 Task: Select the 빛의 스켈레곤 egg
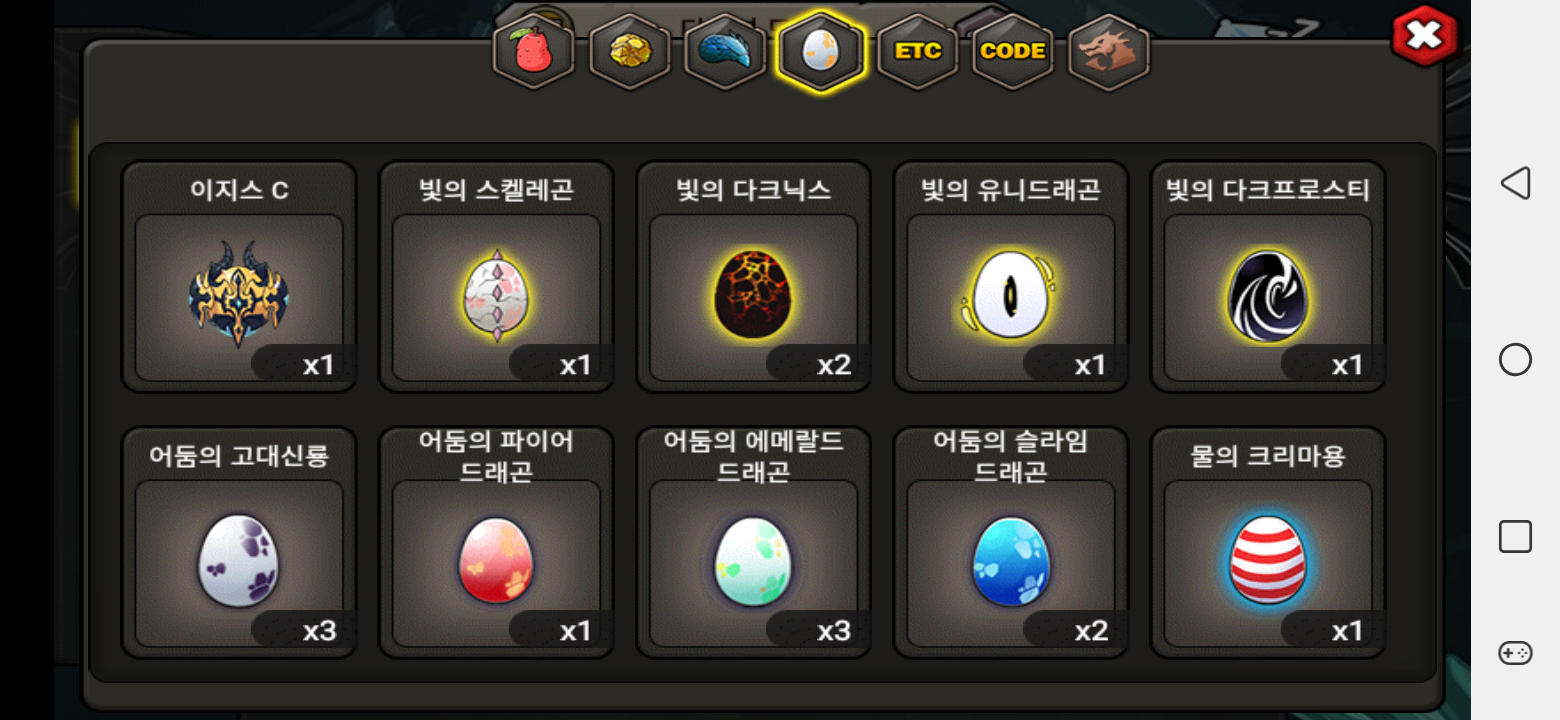[x=496, y=276]
